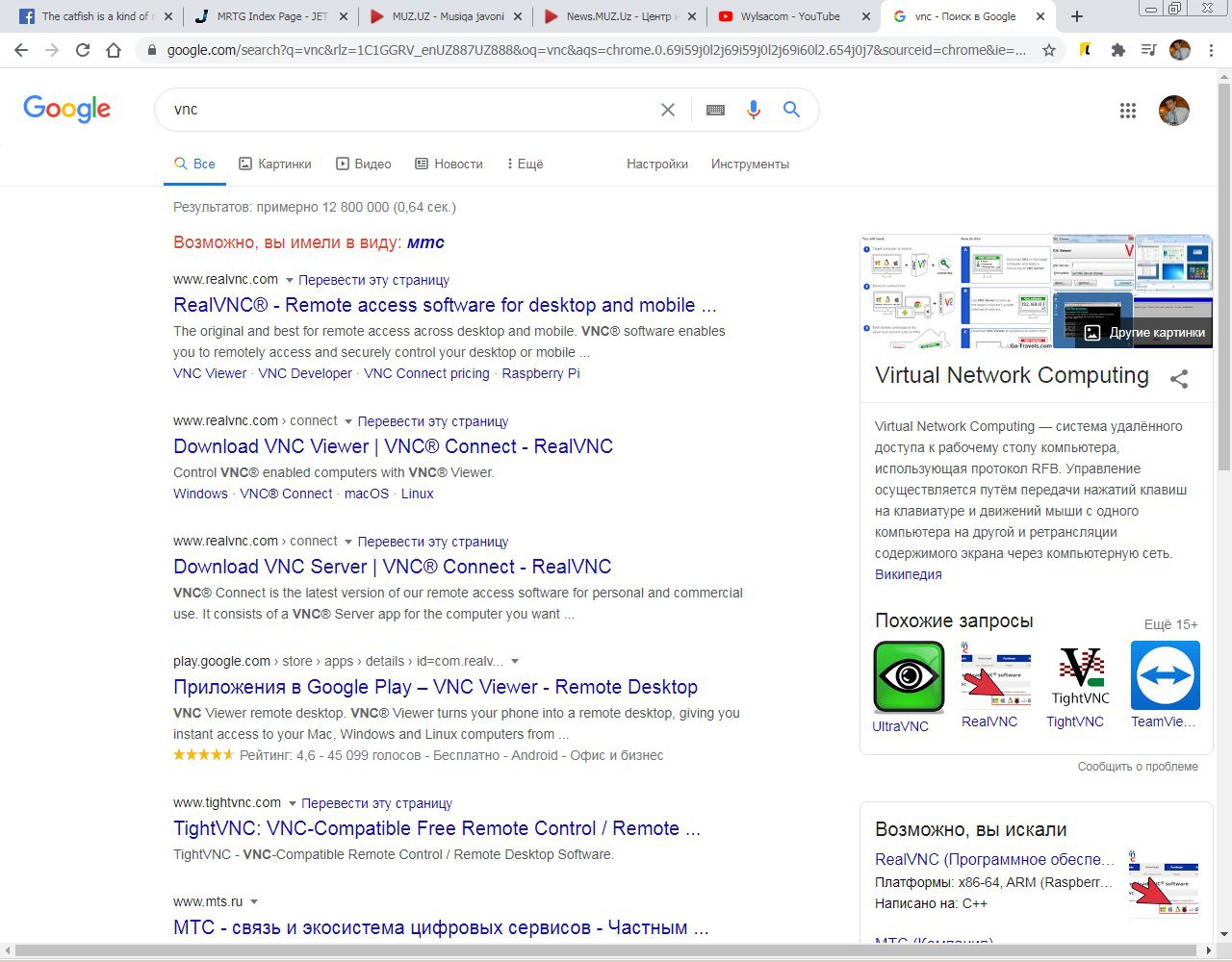Image resolution: width=1232 pixels, height=962 pixels.
Task: Focus the browser address bar
Action: [x=596, y=50]
